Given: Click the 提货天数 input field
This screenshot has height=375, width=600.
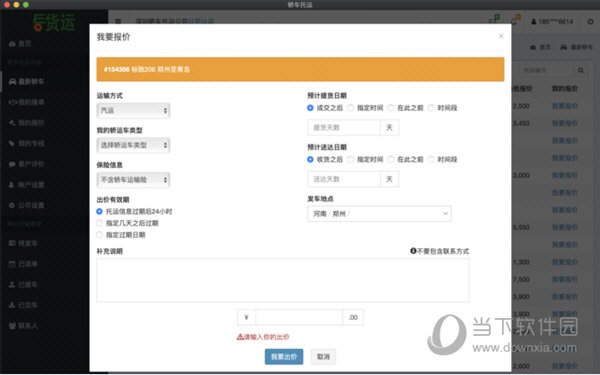Looking at the screenshot, I should click(344, 127).
